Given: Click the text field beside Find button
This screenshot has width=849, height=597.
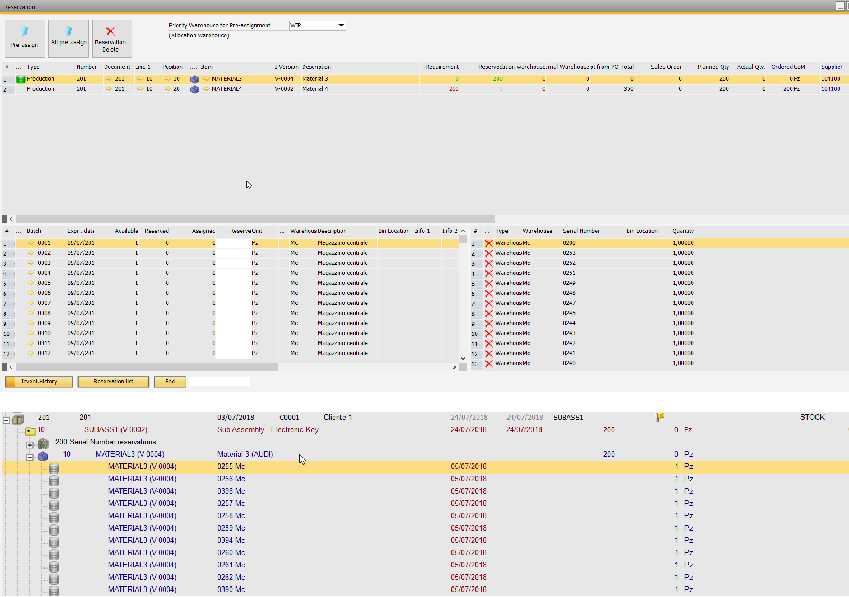Looking at the screenshot, I should (x=219, y=382).
